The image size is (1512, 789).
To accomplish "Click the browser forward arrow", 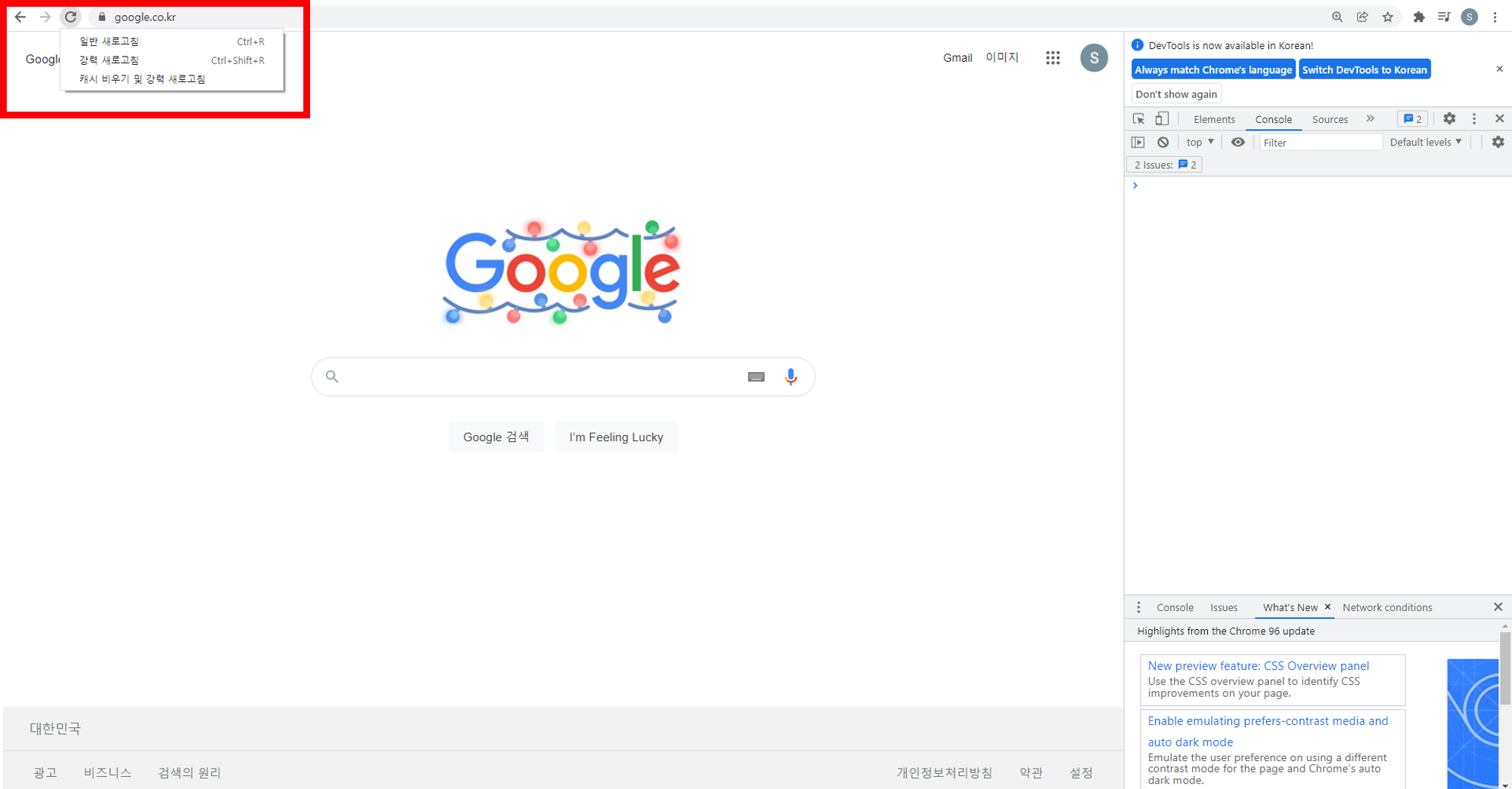I will coord(45,17).
